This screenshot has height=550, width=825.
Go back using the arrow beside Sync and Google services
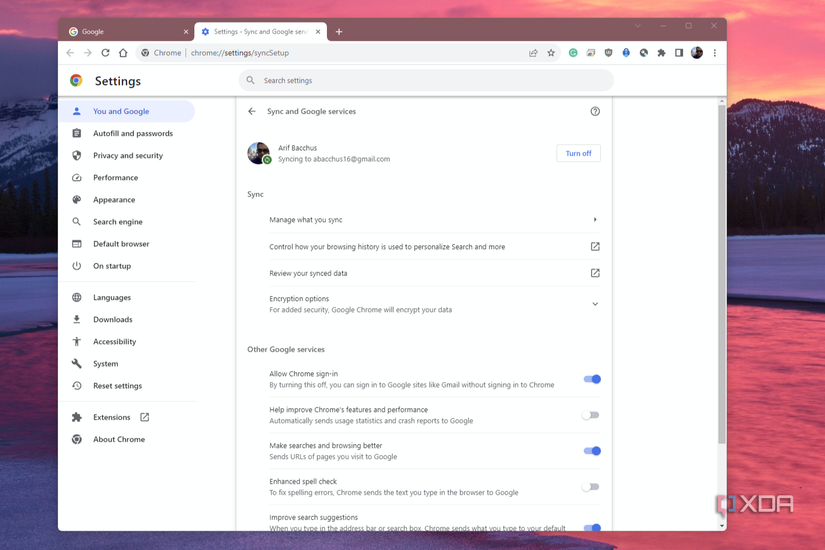252,111
